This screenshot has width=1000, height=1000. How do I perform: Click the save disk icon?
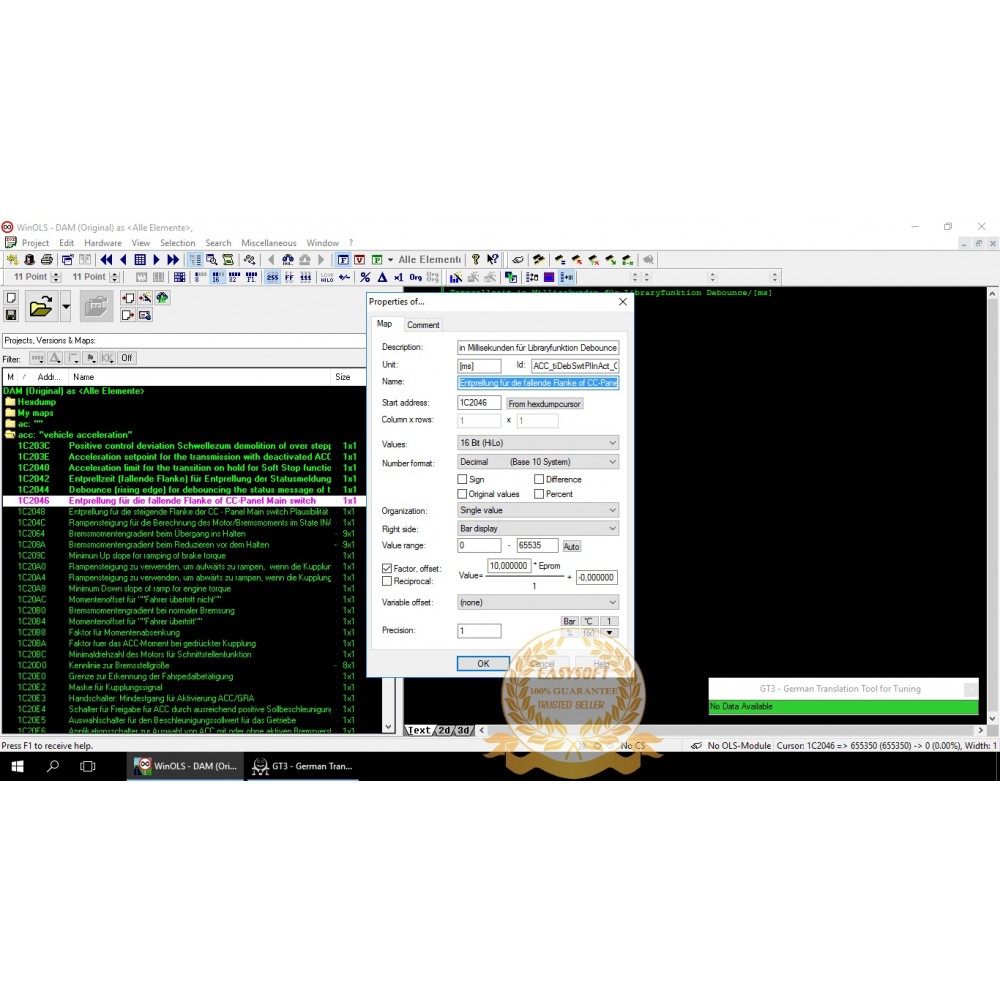point(11,315)
